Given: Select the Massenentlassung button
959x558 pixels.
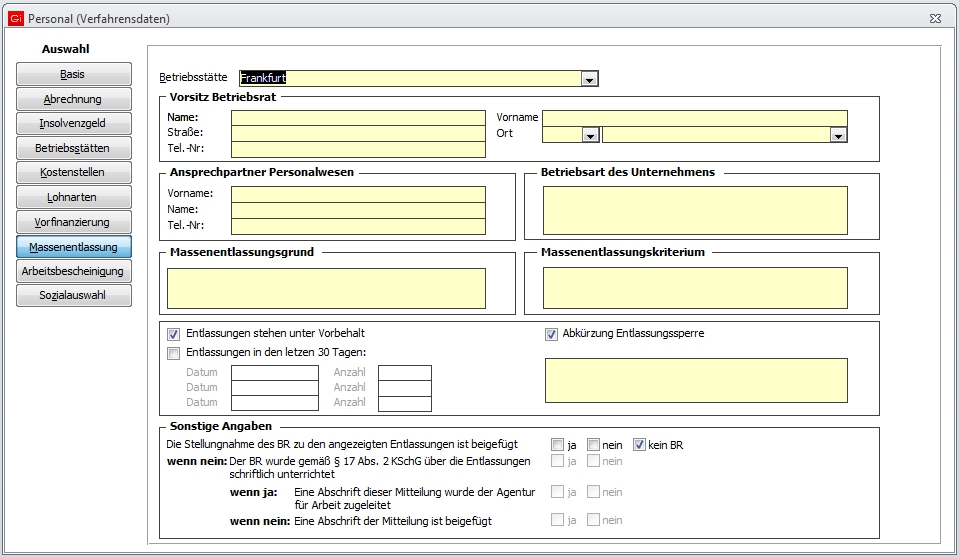Looking at the screenshot, I should pos(73,247).
